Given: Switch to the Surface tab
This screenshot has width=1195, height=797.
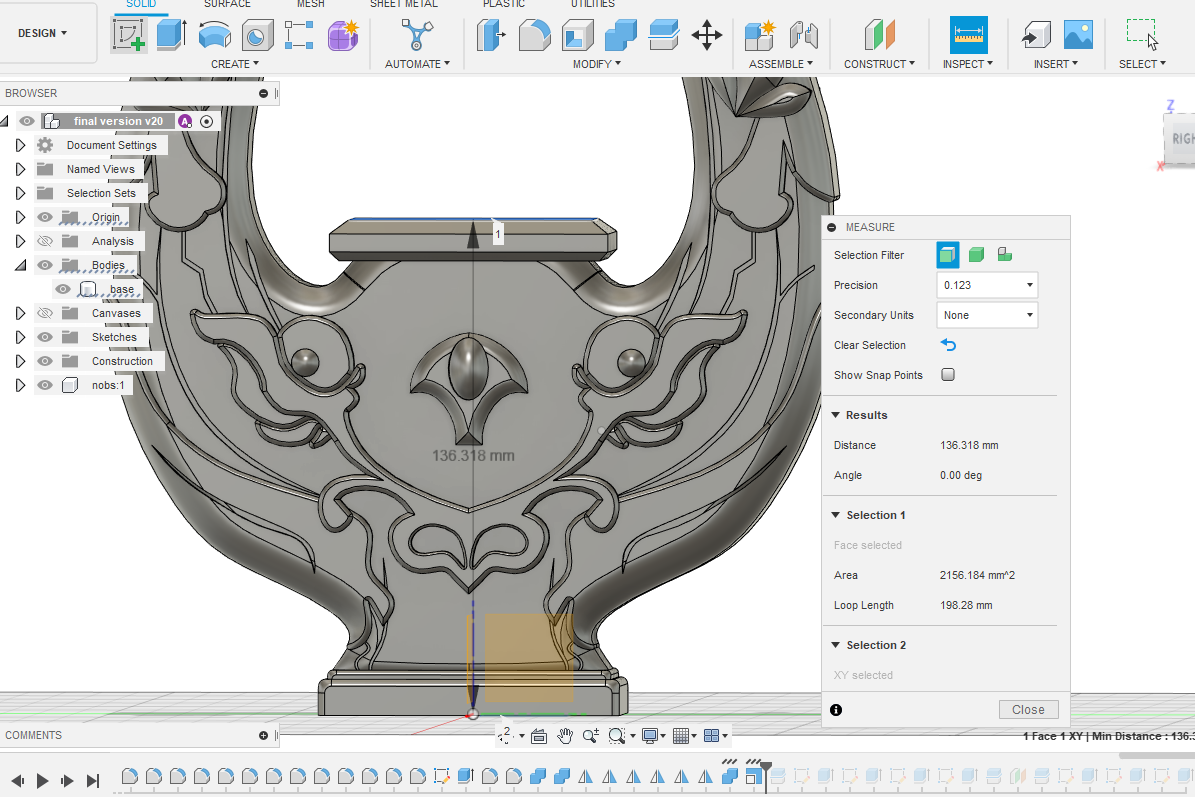Looking at the screenshot, I should [227, 4].
